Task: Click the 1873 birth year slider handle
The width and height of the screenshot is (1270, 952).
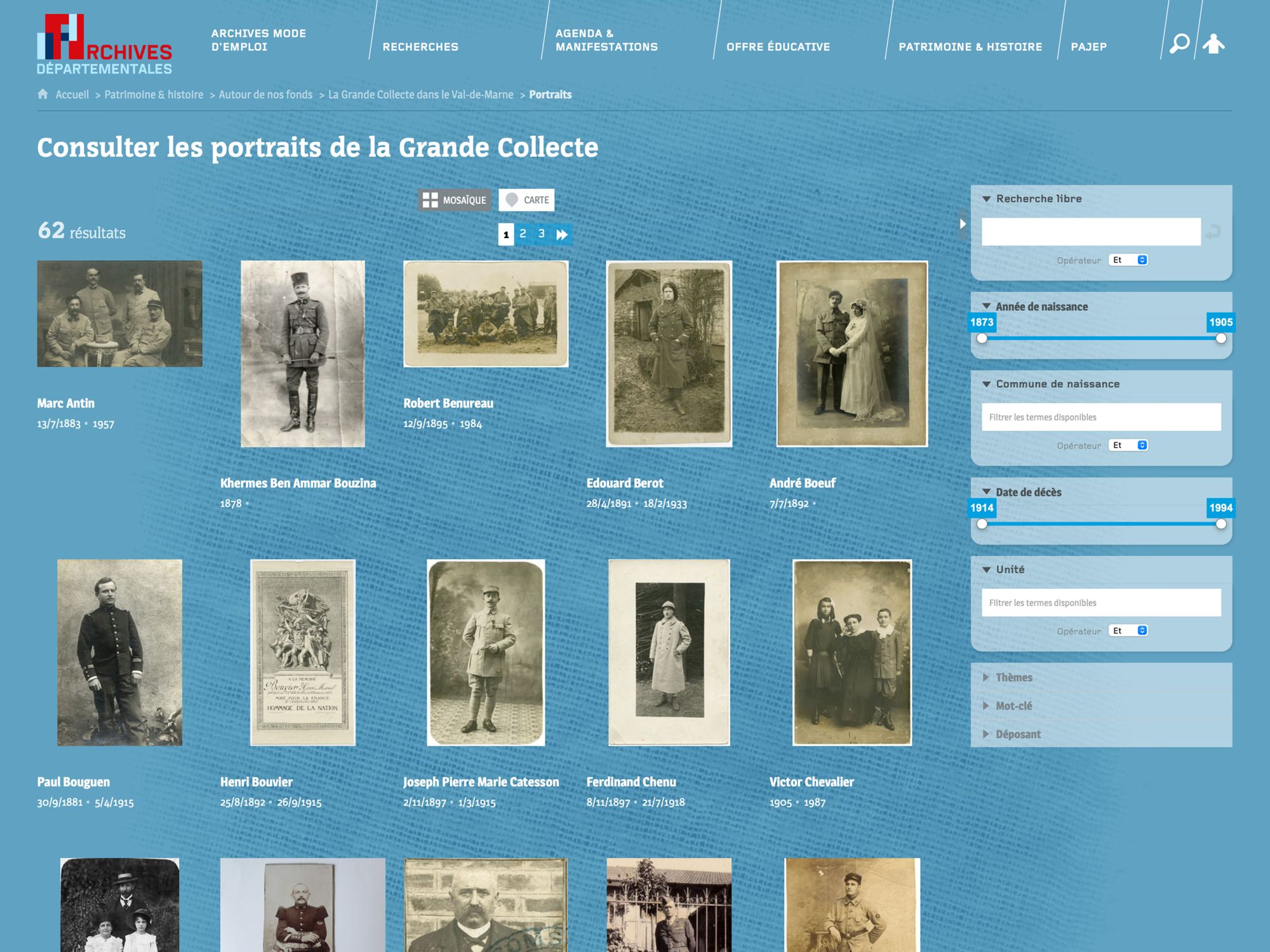Action: [x=982, y=338]
